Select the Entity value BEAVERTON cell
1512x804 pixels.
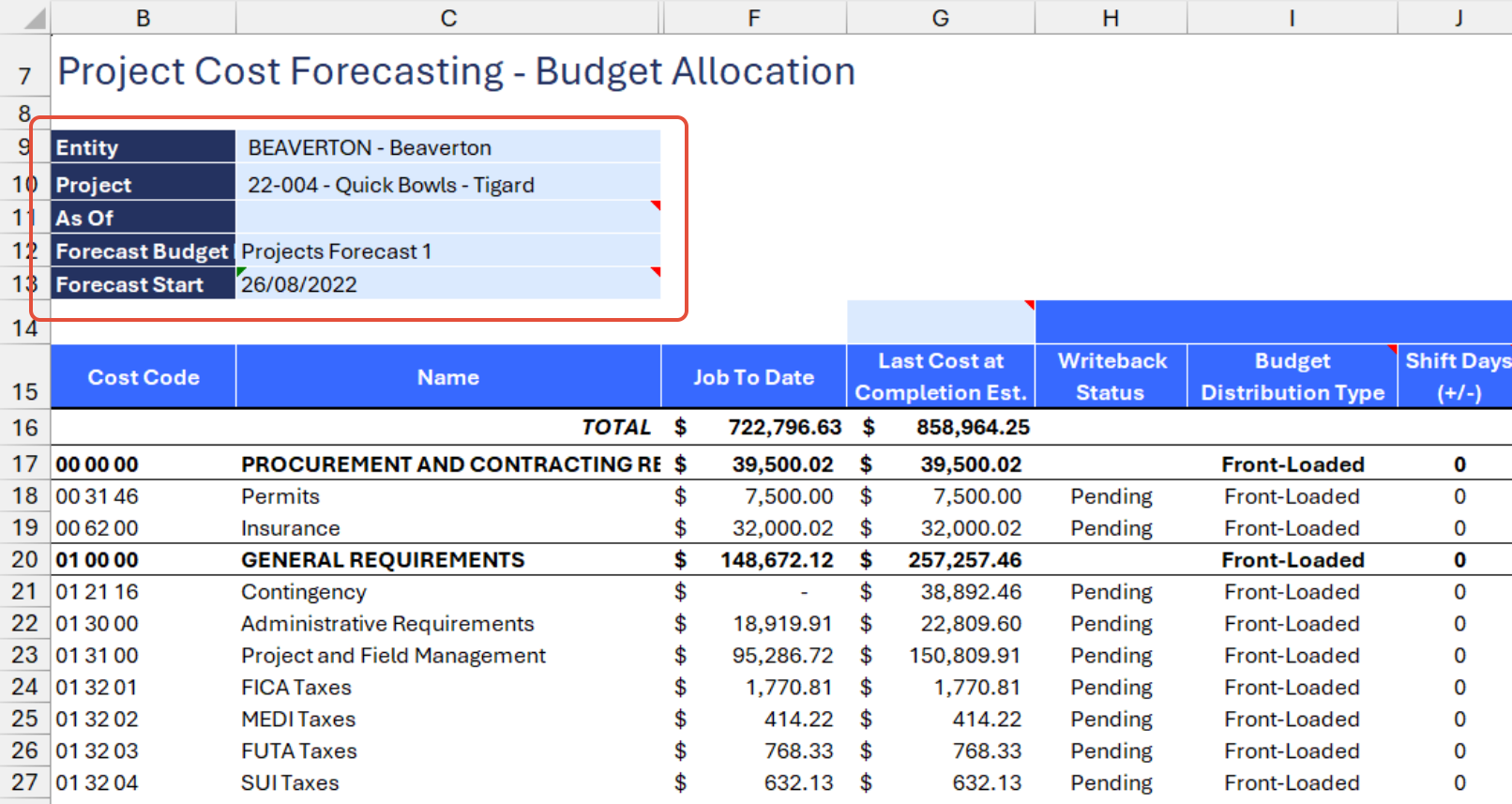pos(447,147)
